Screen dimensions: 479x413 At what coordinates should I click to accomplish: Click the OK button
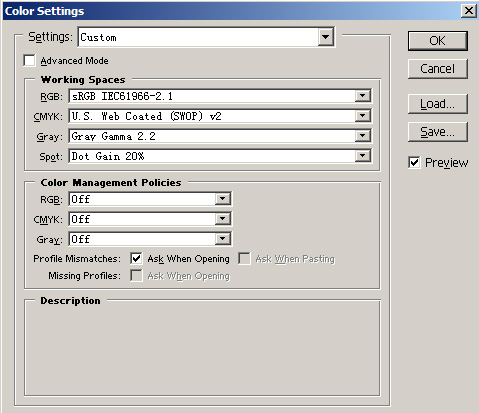(438, 41)
